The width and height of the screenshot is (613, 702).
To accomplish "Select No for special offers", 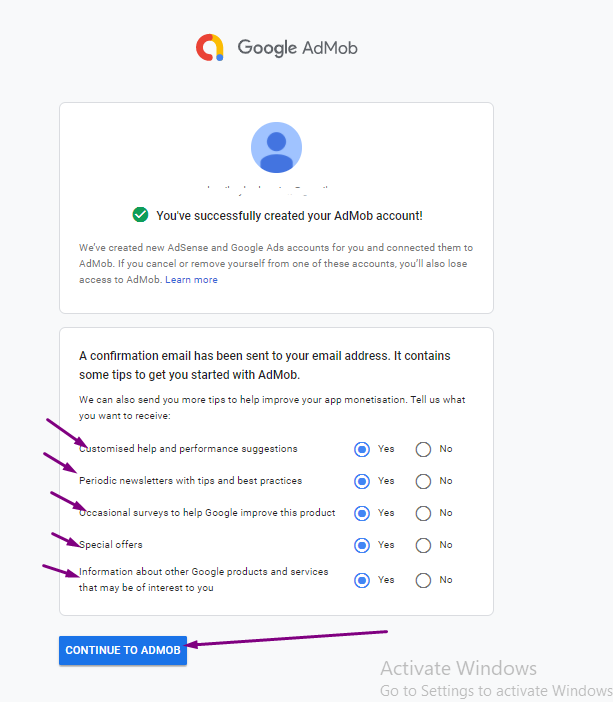I will pyautogui.click(x=423, y=545).
